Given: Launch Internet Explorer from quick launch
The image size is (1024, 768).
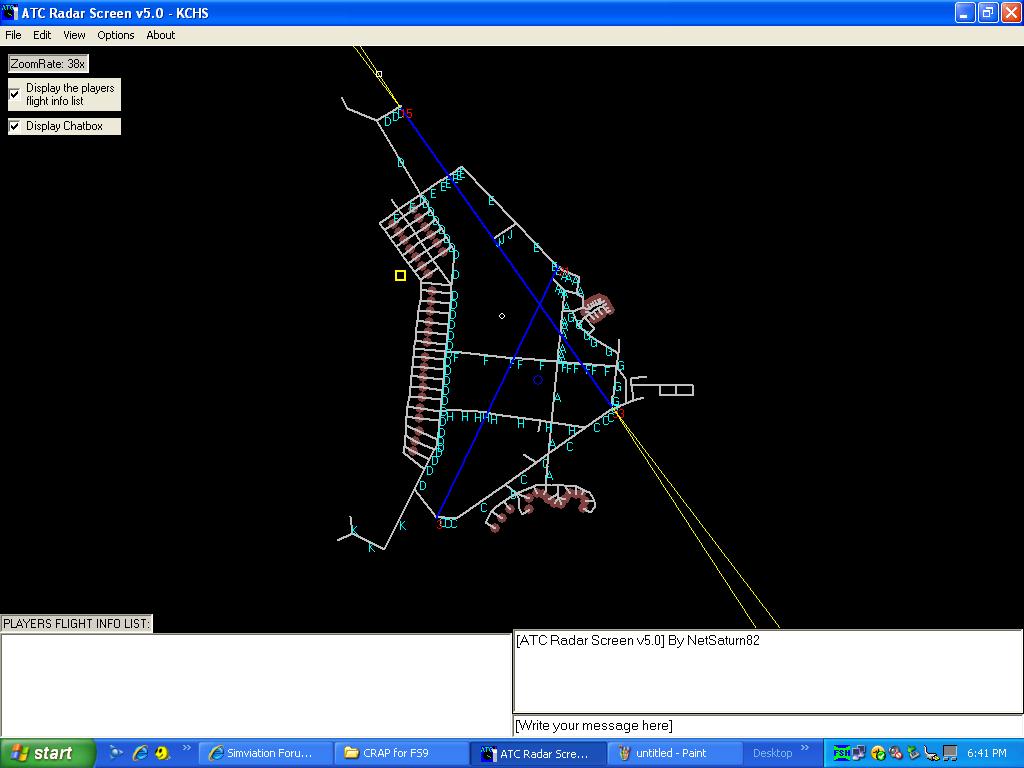Looking at the screenshot, I should click(x=140, y=753).
